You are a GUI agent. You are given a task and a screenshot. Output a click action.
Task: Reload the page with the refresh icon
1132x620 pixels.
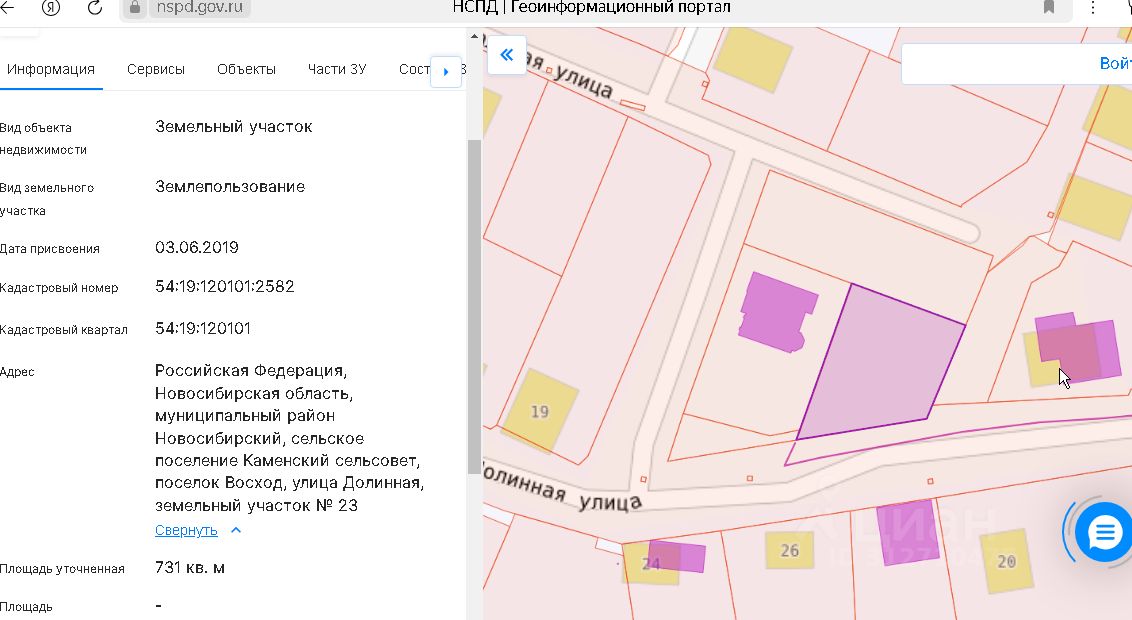click(x=94, y=8)
